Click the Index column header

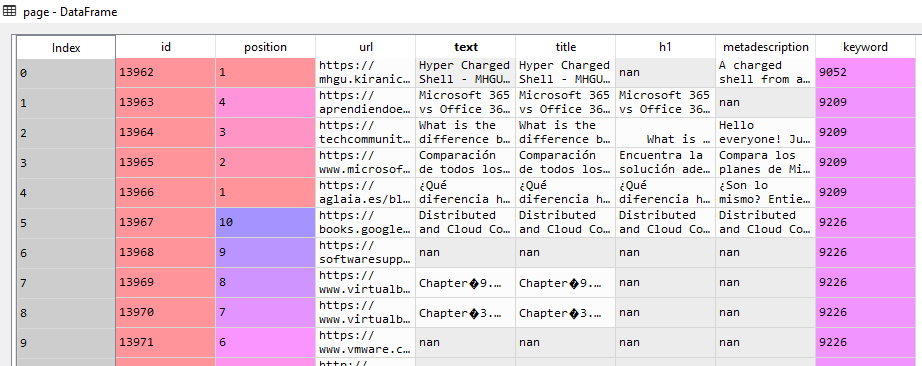click(x=66, y=47)
